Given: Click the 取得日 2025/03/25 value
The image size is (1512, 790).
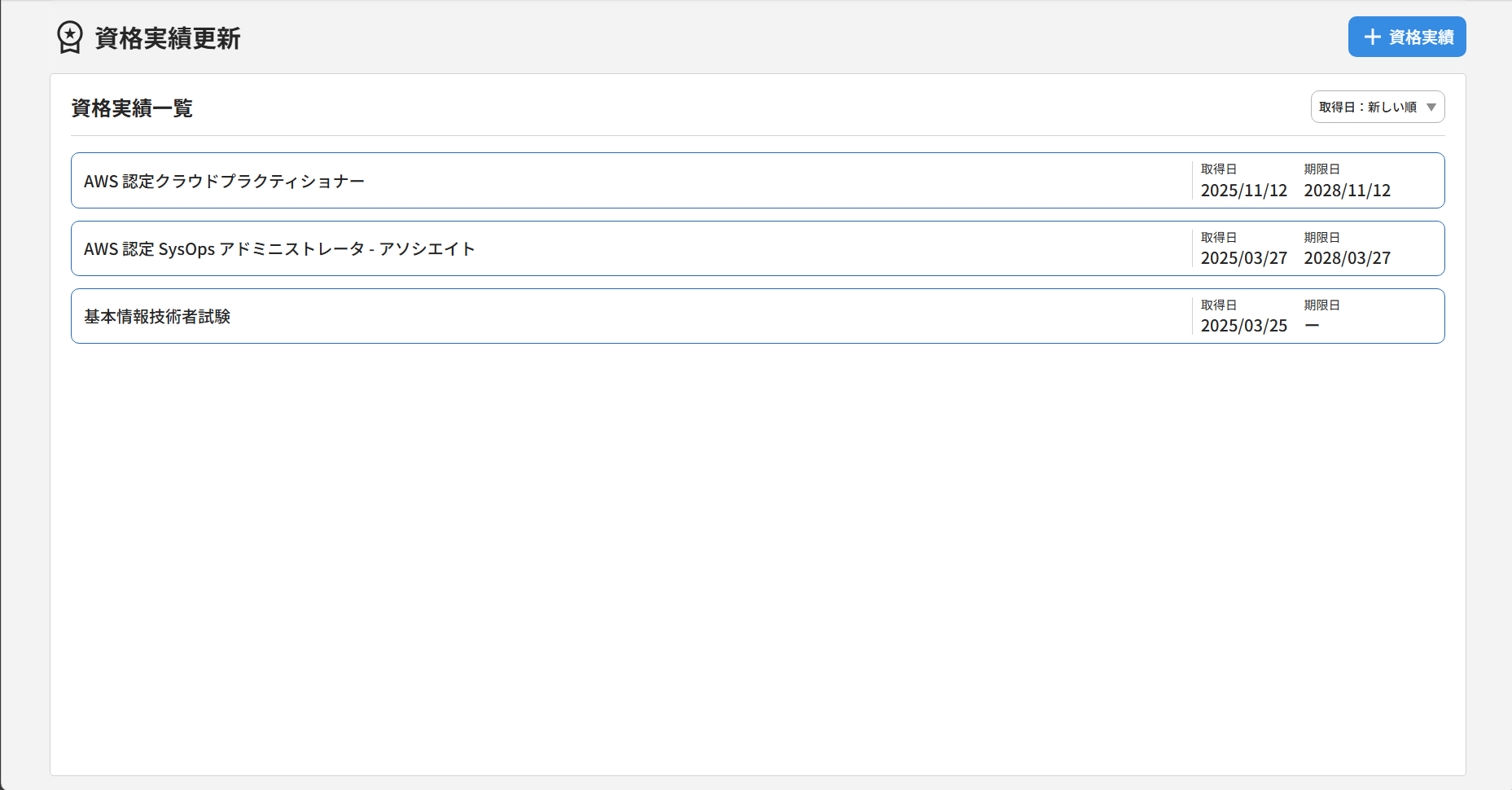Looking at the screenshot, I should pyautogui.click(x=1244, y=326).
